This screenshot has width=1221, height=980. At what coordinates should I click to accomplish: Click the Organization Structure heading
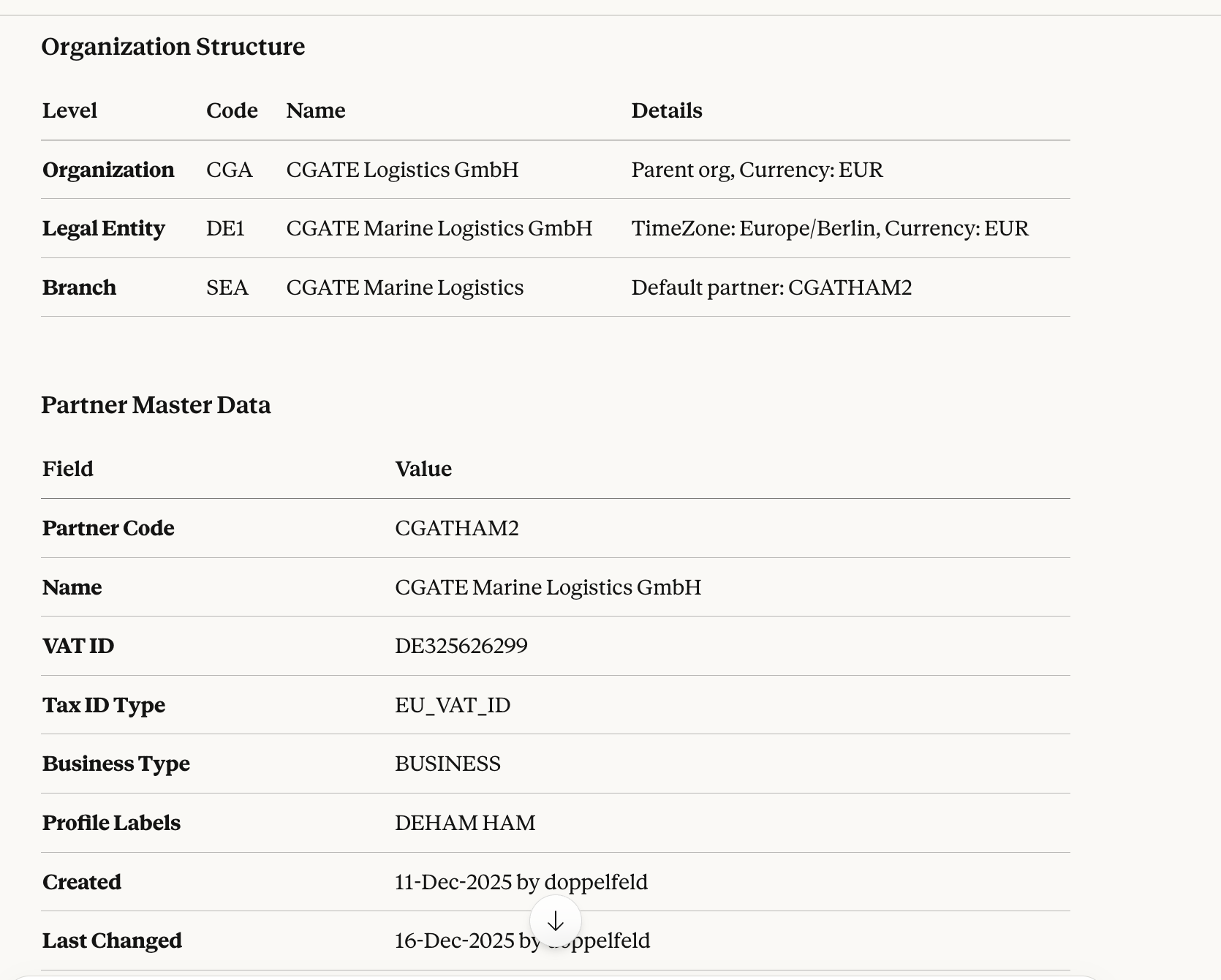(173, 47)
